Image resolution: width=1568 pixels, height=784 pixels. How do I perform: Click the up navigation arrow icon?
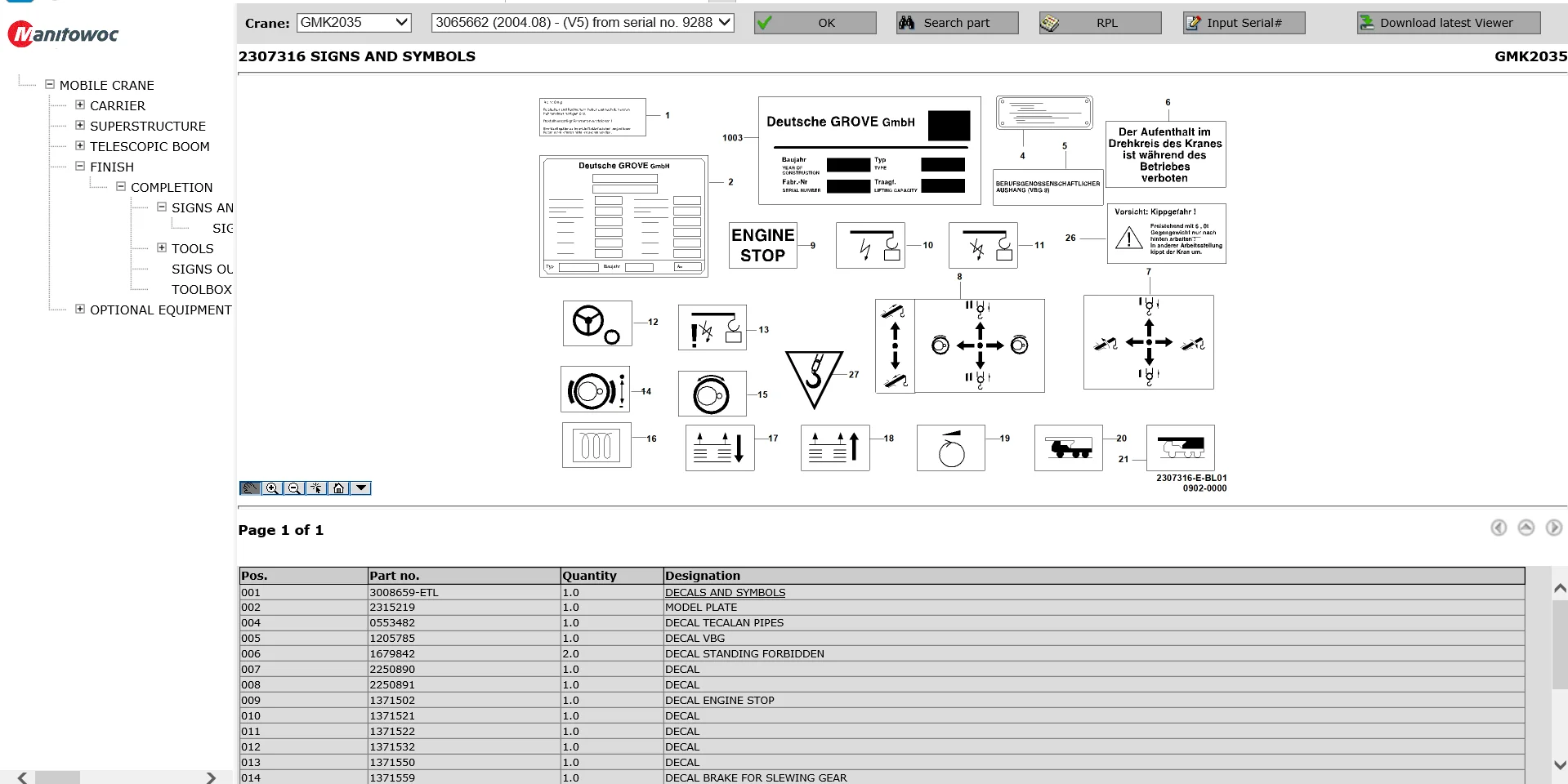1526,528
